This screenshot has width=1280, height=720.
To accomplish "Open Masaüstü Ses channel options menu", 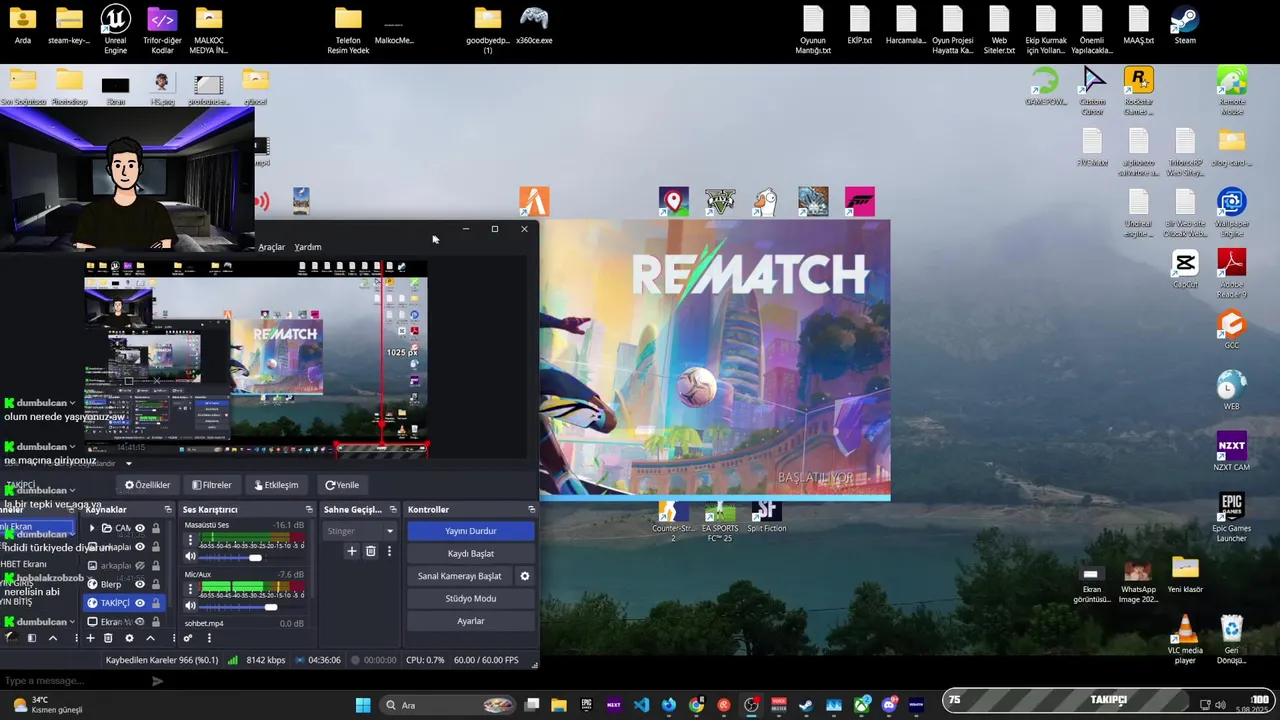I will click(x=190, y=540).
